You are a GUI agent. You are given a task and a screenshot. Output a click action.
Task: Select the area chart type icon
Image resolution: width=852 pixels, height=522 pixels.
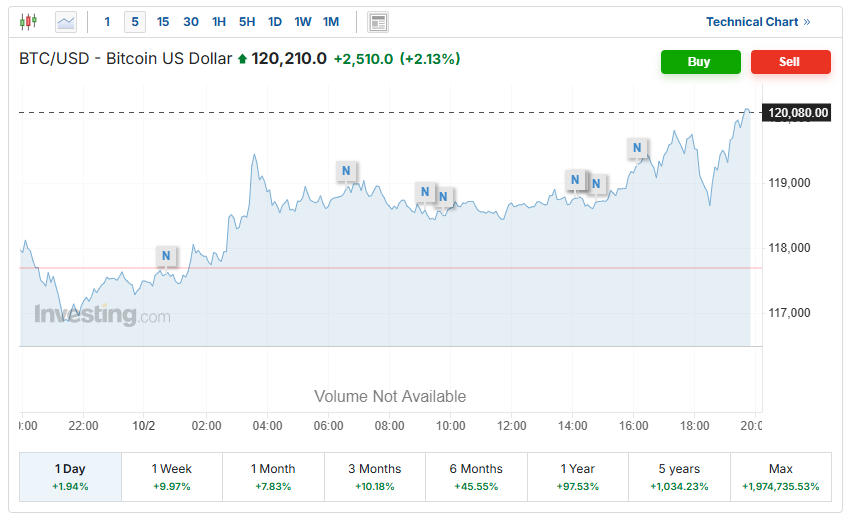[x=66, y=21]
